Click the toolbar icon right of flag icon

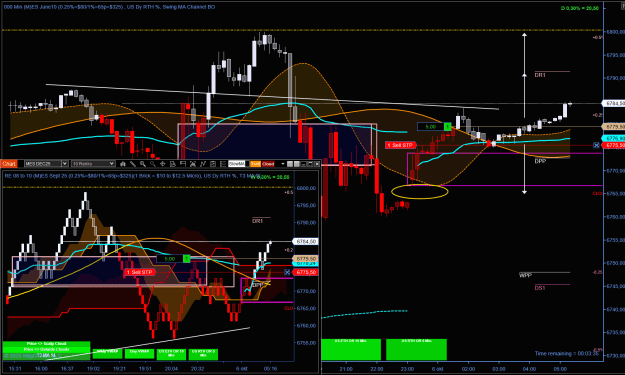(x=193, y=164)
